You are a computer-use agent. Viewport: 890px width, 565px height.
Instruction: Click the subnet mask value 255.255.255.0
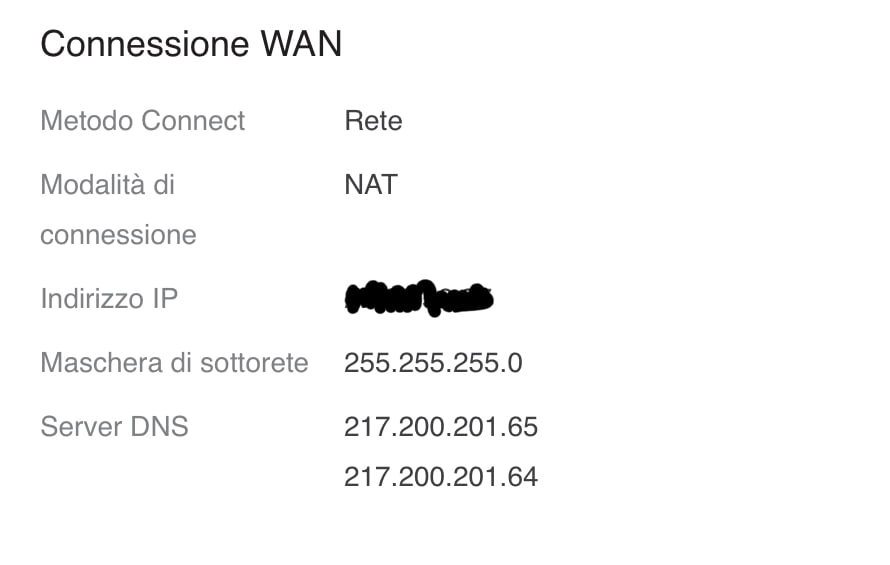point(433,363)
